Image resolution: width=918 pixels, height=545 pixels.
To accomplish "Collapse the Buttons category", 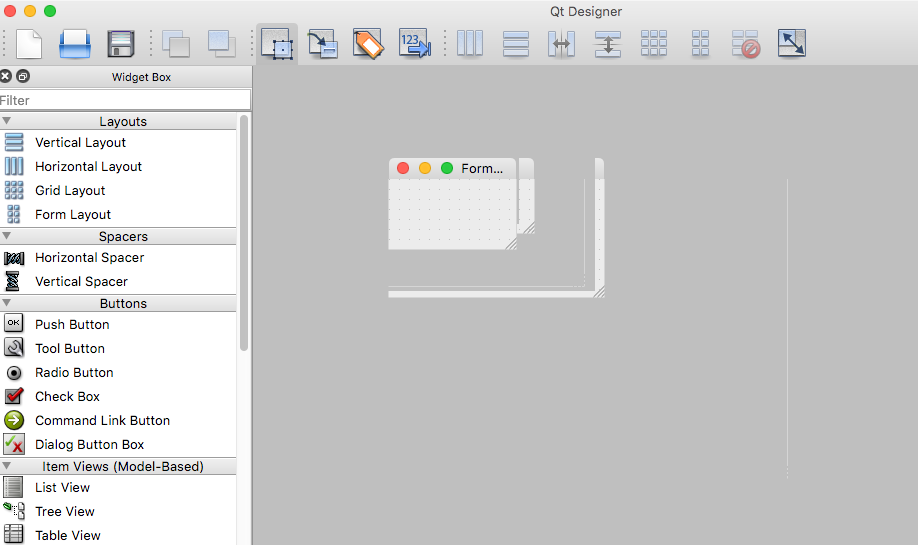I will point(8,303).
